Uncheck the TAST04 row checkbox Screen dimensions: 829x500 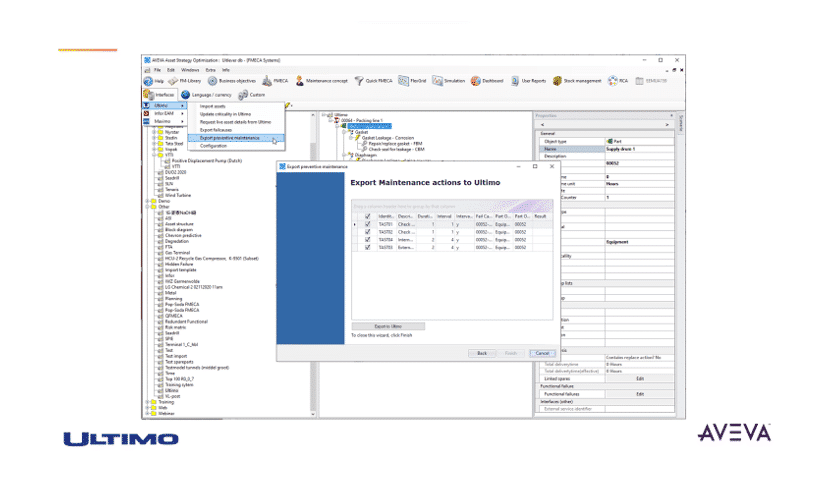(368, 239)
